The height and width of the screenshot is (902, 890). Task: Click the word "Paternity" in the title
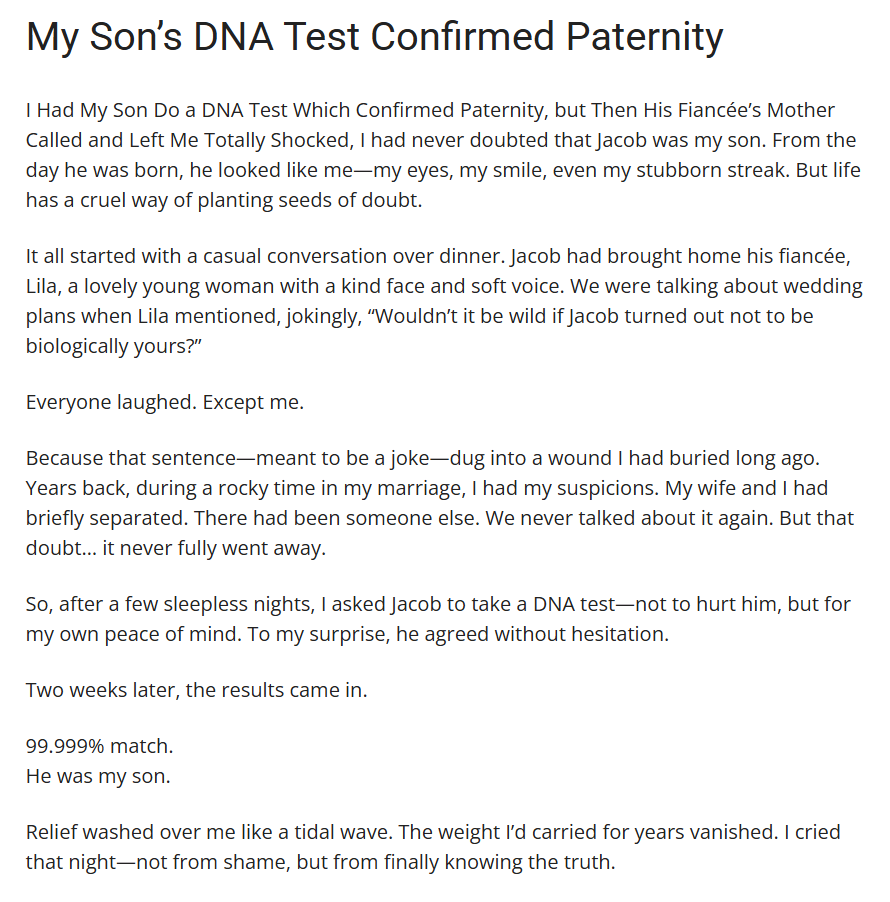644,38
